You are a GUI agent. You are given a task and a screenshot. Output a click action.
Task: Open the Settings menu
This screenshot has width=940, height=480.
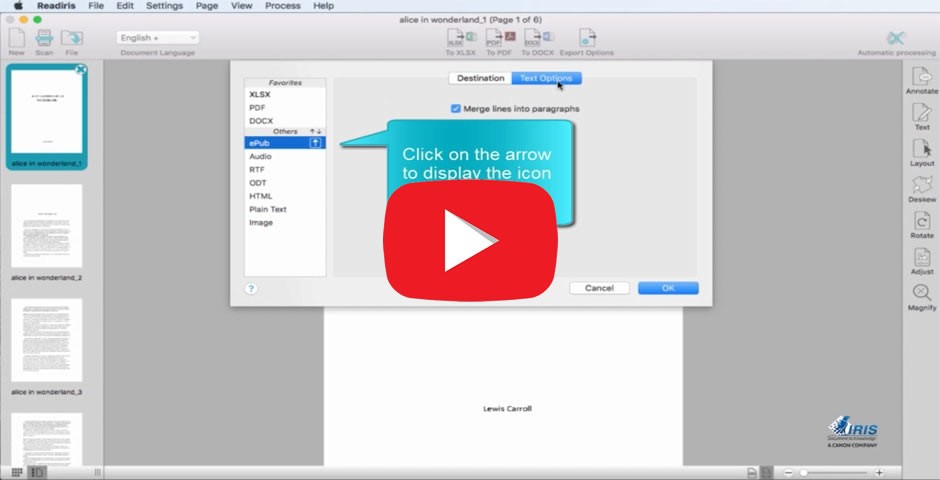164,5
